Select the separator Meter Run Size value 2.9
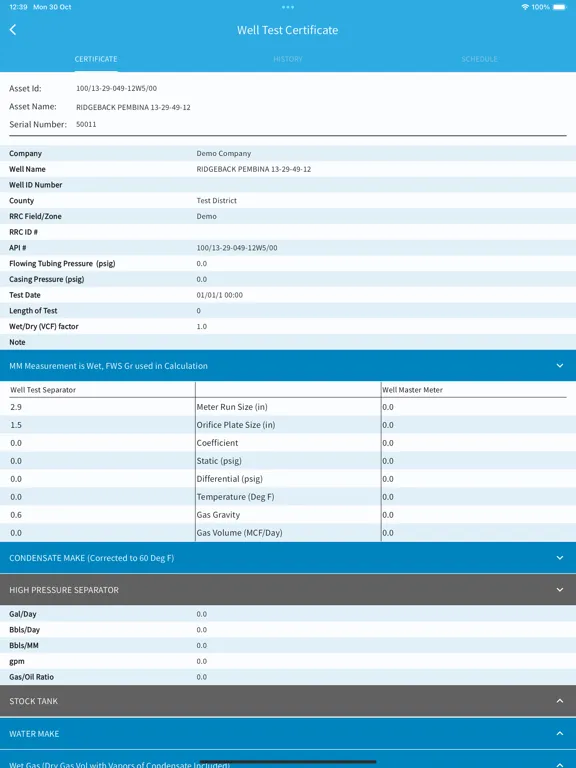The image size is (576, 768). click(x=16, y=407)
